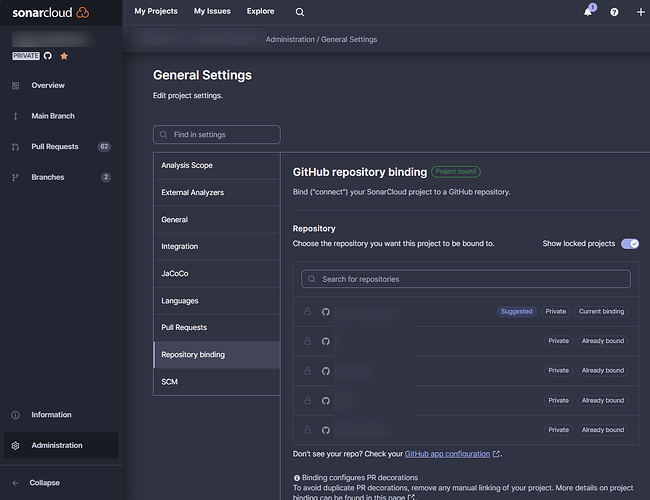
Task: Open Pull Requests in the sidebar
Action: pos(55,147)
